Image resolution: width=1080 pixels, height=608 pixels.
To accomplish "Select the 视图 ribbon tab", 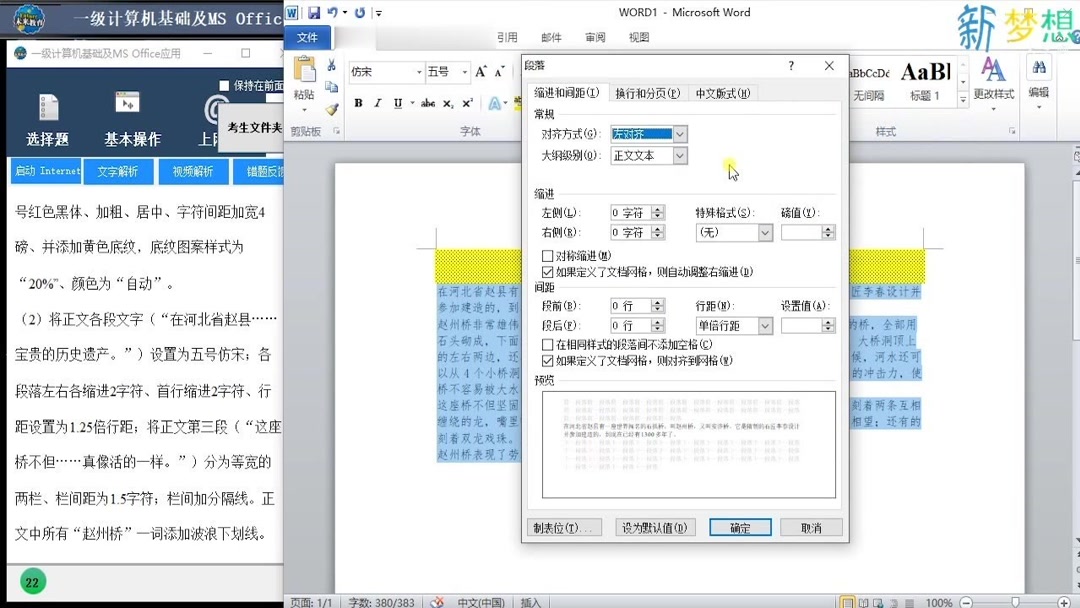I will (638, 37).
